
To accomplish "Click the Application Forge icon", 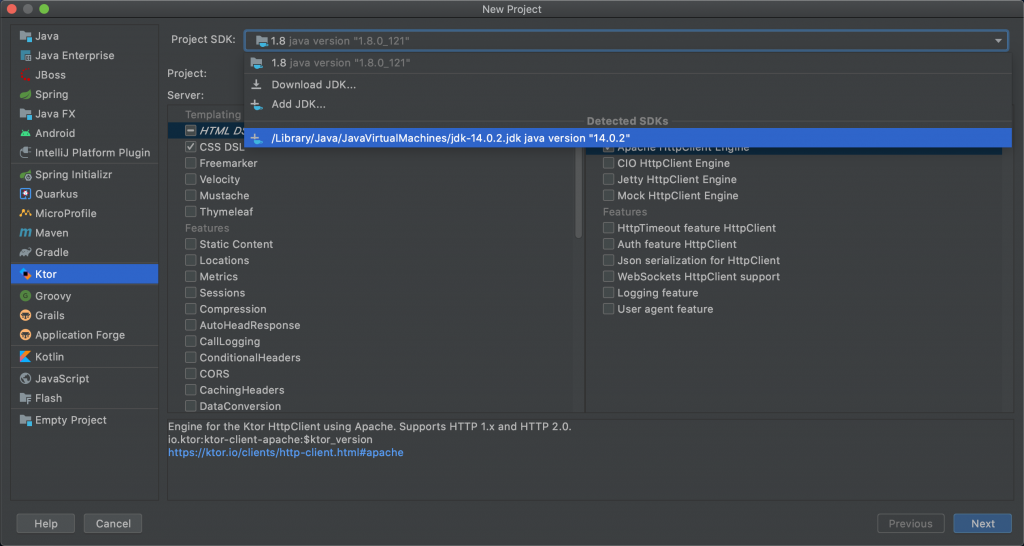I will (25, 335).
